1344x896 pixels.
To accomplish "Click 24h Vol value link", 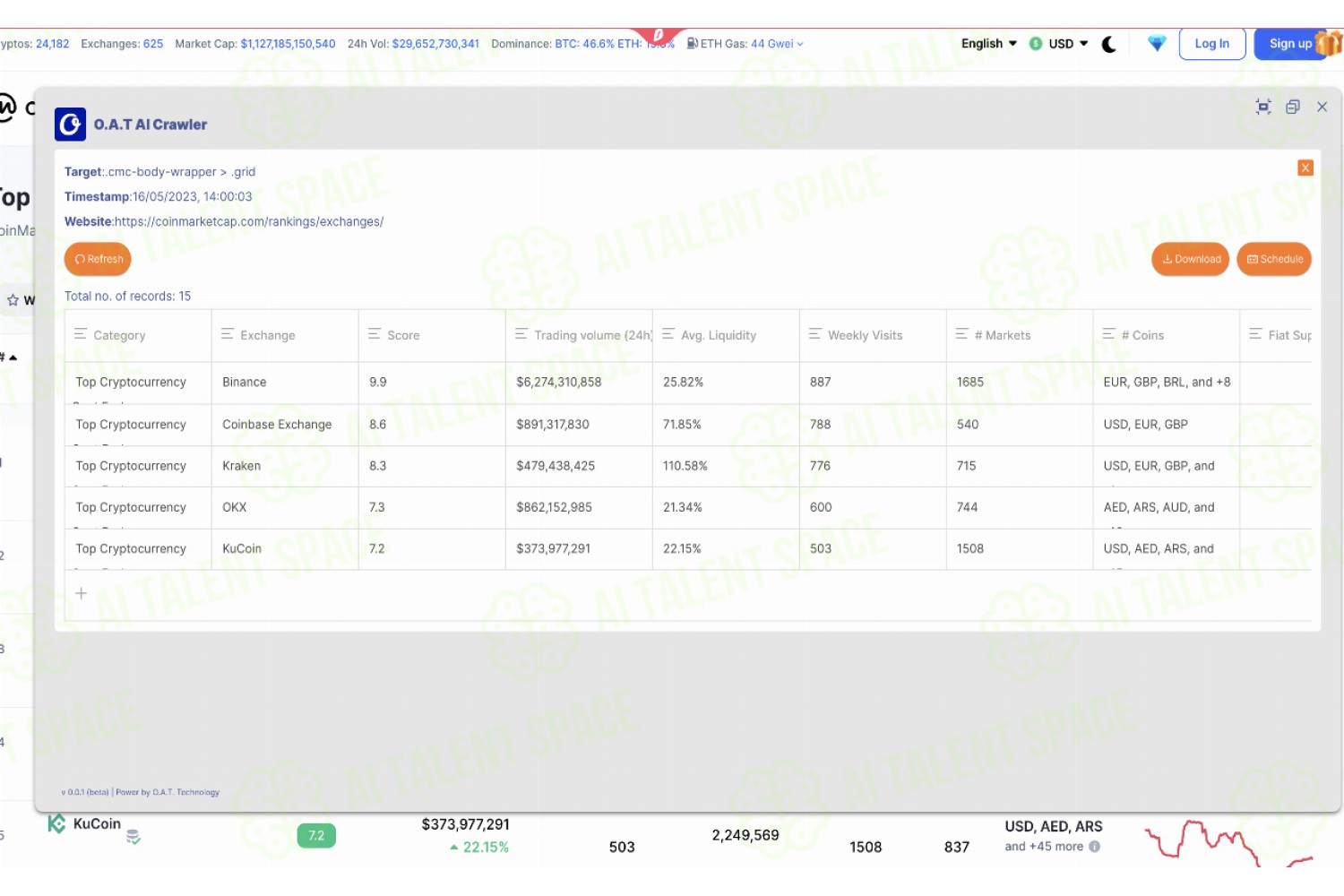I will (435, 44).
